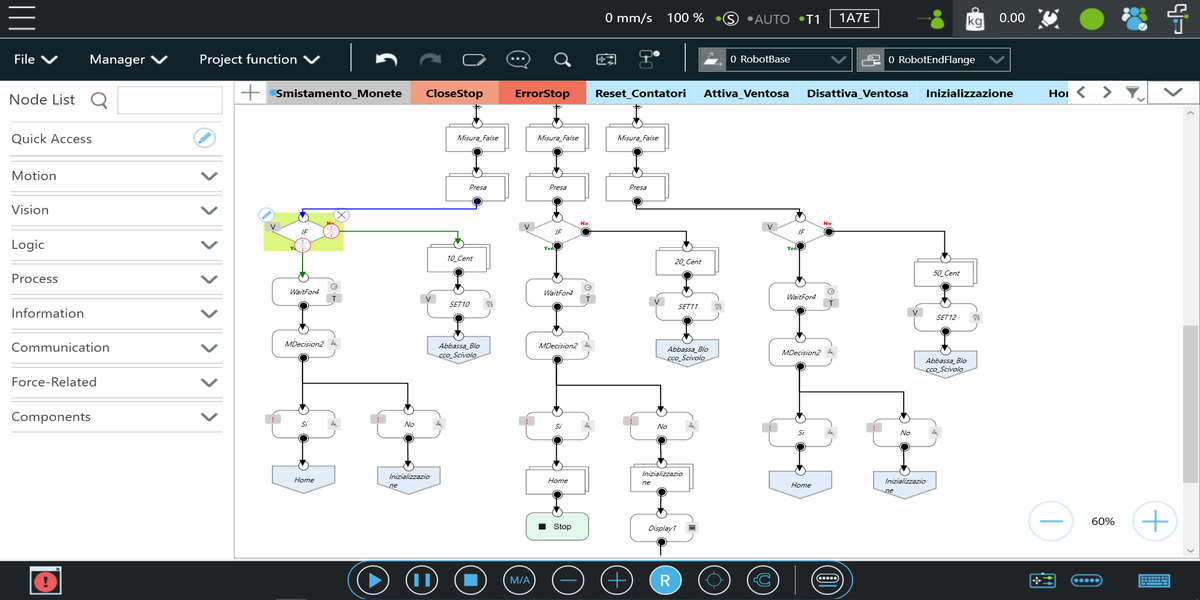The image size is (1200, 600).
Task: Open the Project function menu
Action: point(259,59)
